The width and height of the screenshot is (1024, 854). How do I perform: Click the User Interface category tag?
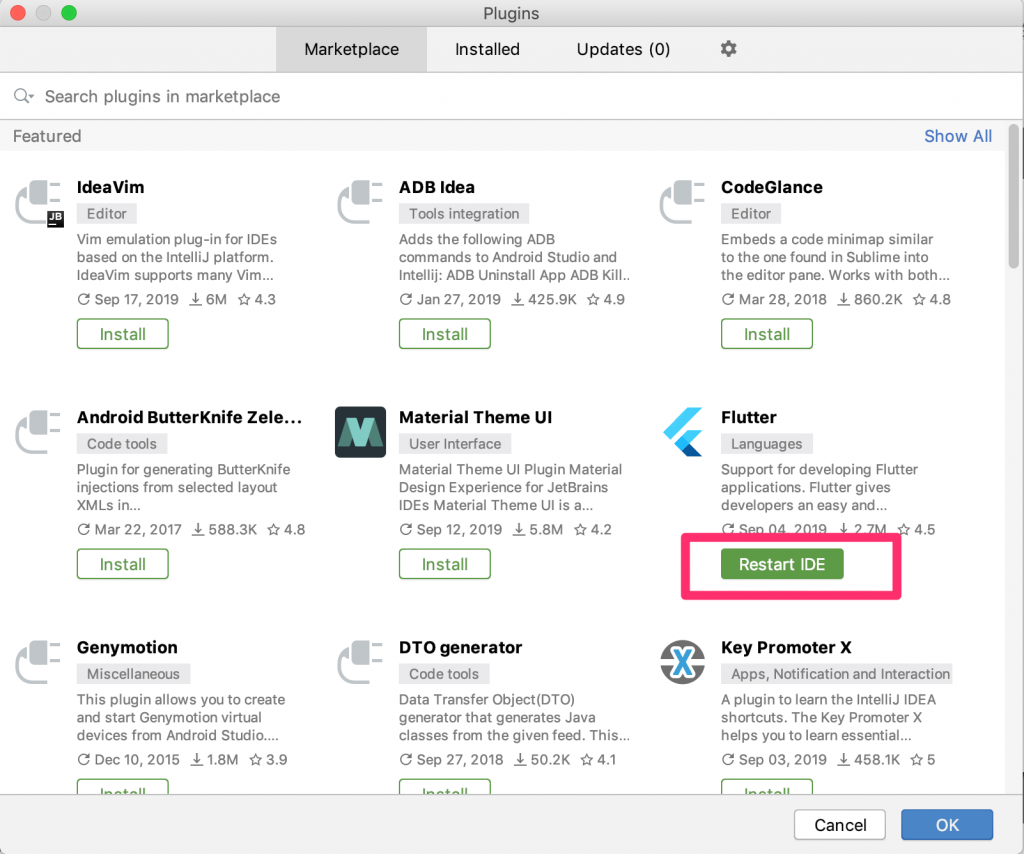pyautogui.click(x=455, y=443)
